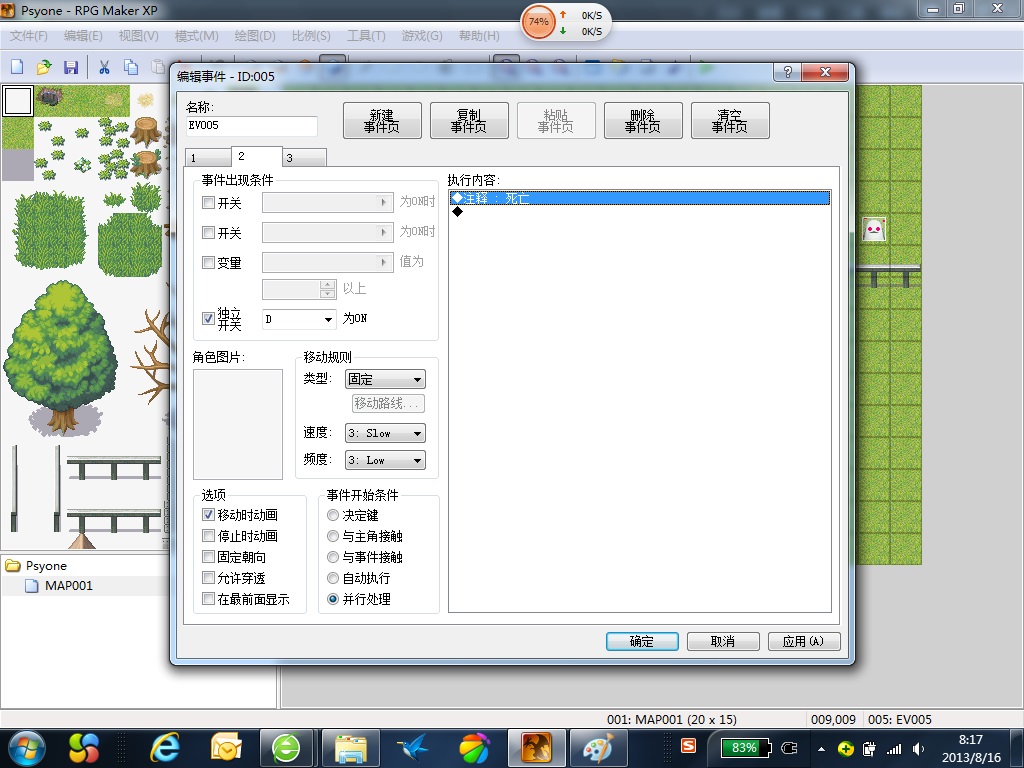Open the 独立开关 D dropdown
Viewport: 1024px width, 768px height.
pos(299,319)
